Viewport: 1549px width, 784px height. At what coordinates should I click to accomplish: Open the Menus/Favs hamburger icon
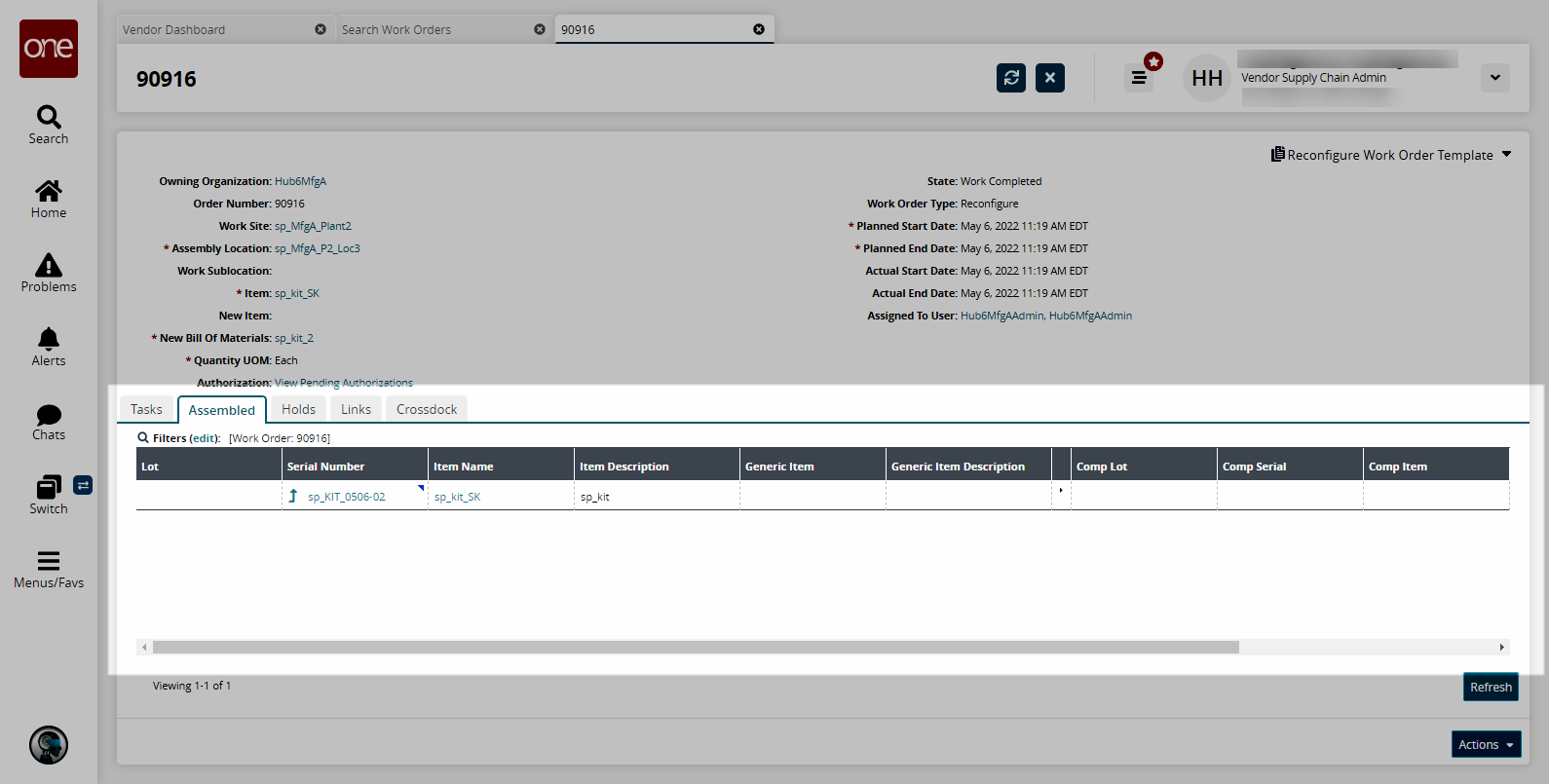pos(49,561)
